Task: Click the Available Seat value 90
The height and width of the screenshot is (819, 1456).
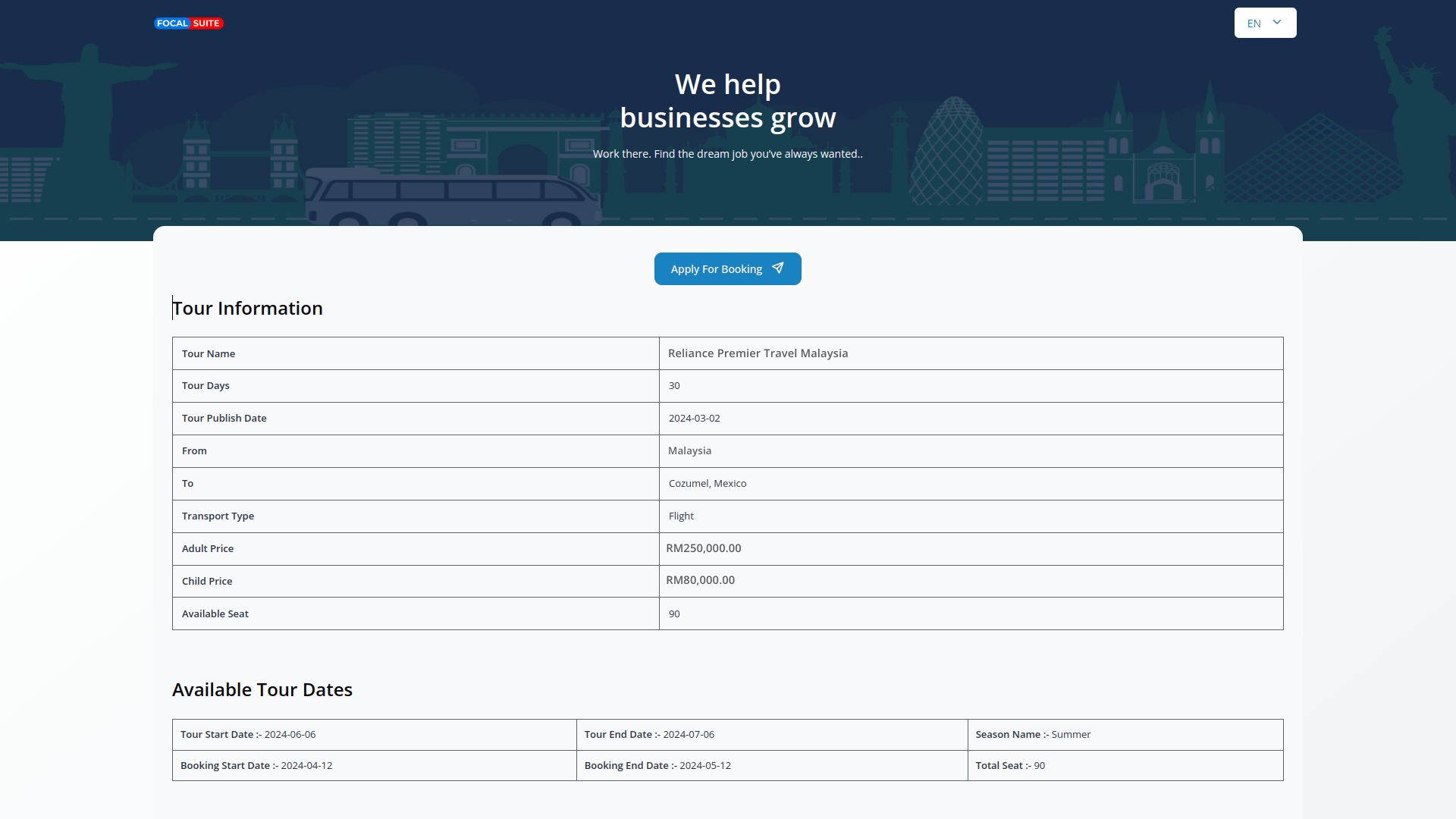Action: click(674, 614)
